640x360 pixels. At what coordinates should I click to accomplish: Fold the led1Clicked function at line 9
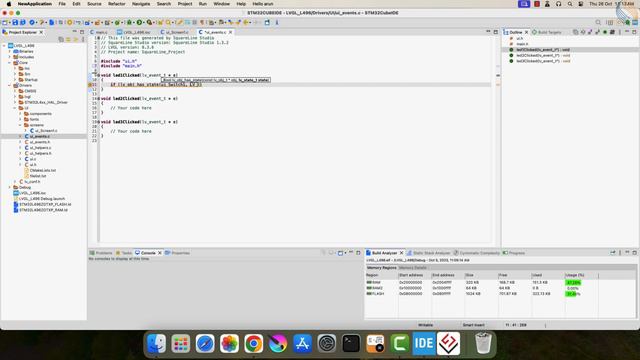pos(98,75)
